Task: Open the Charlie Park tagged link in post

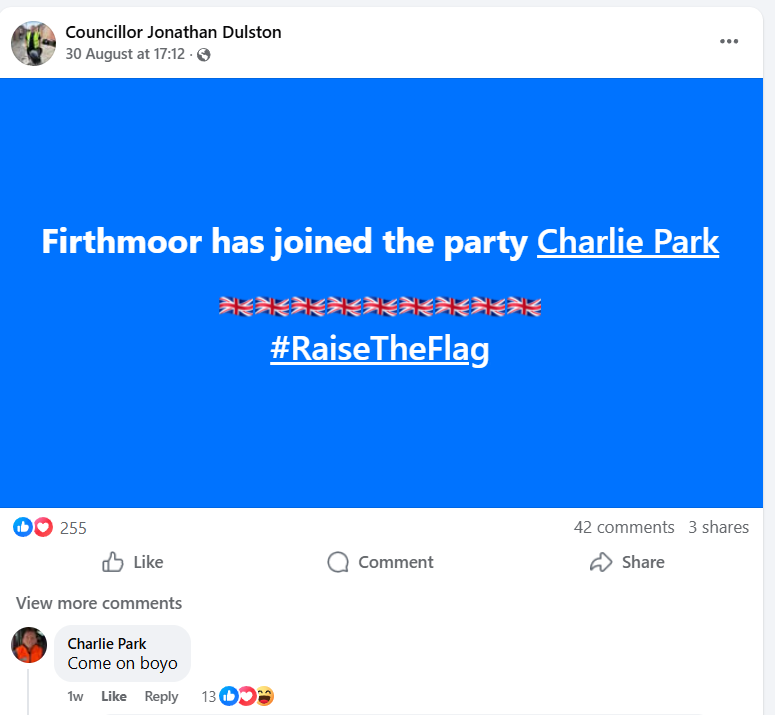Action: pos(628,242)
